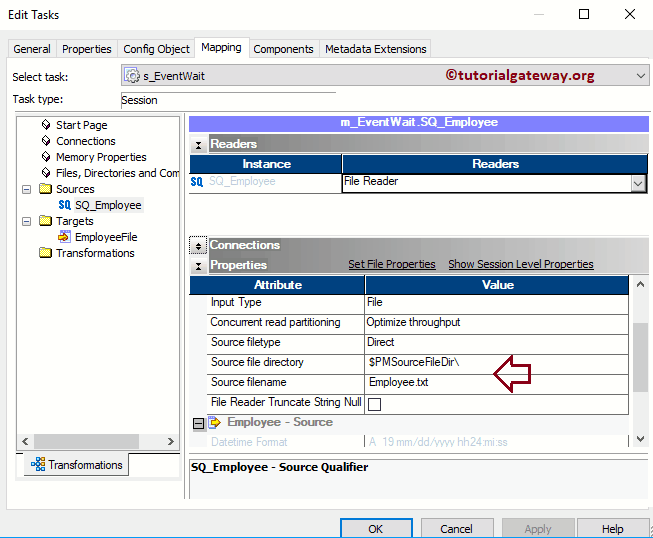Switch to the General tab

point(32,49)
